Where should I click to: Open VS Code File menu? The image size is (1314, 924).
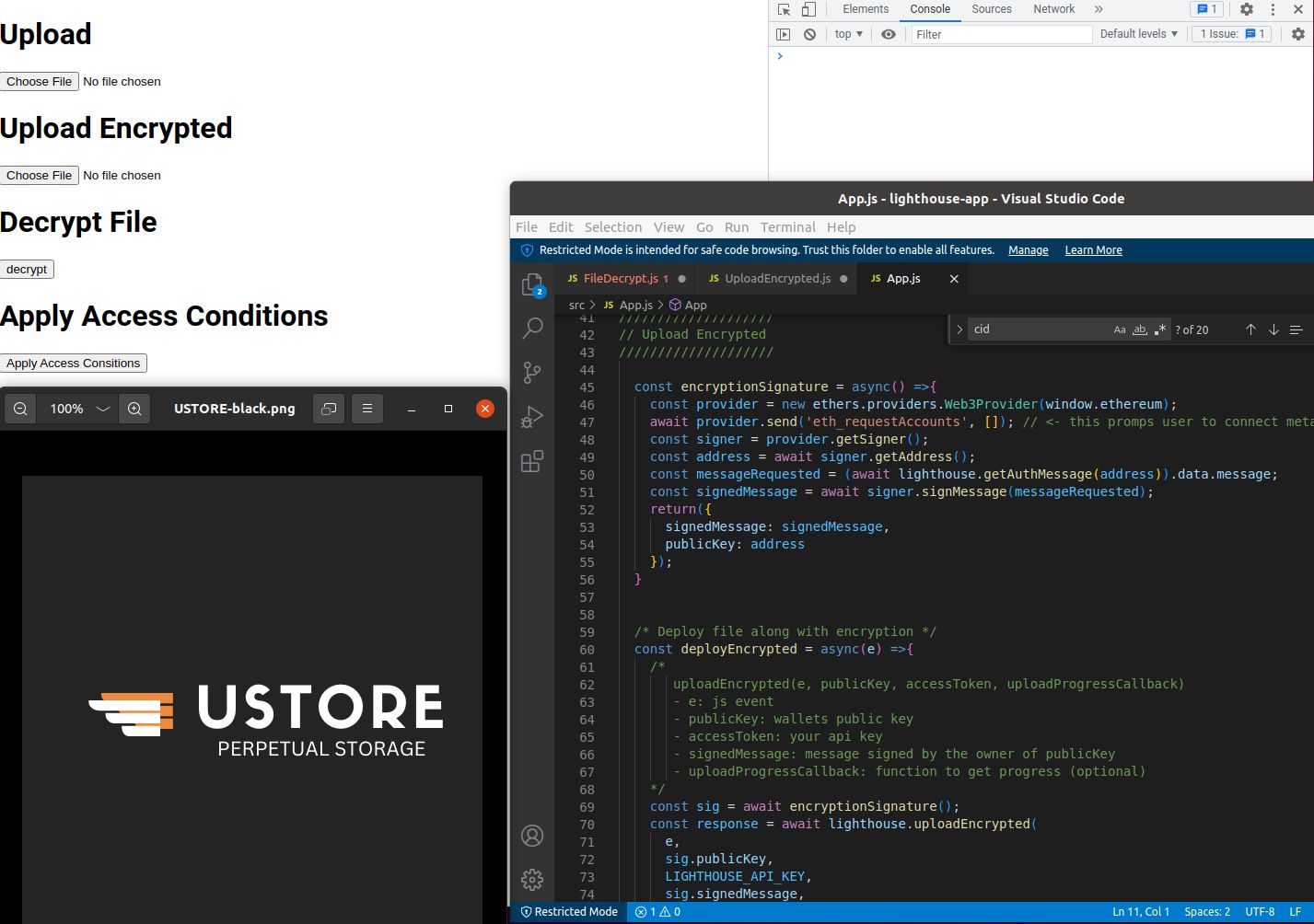[x=527, y=227]
